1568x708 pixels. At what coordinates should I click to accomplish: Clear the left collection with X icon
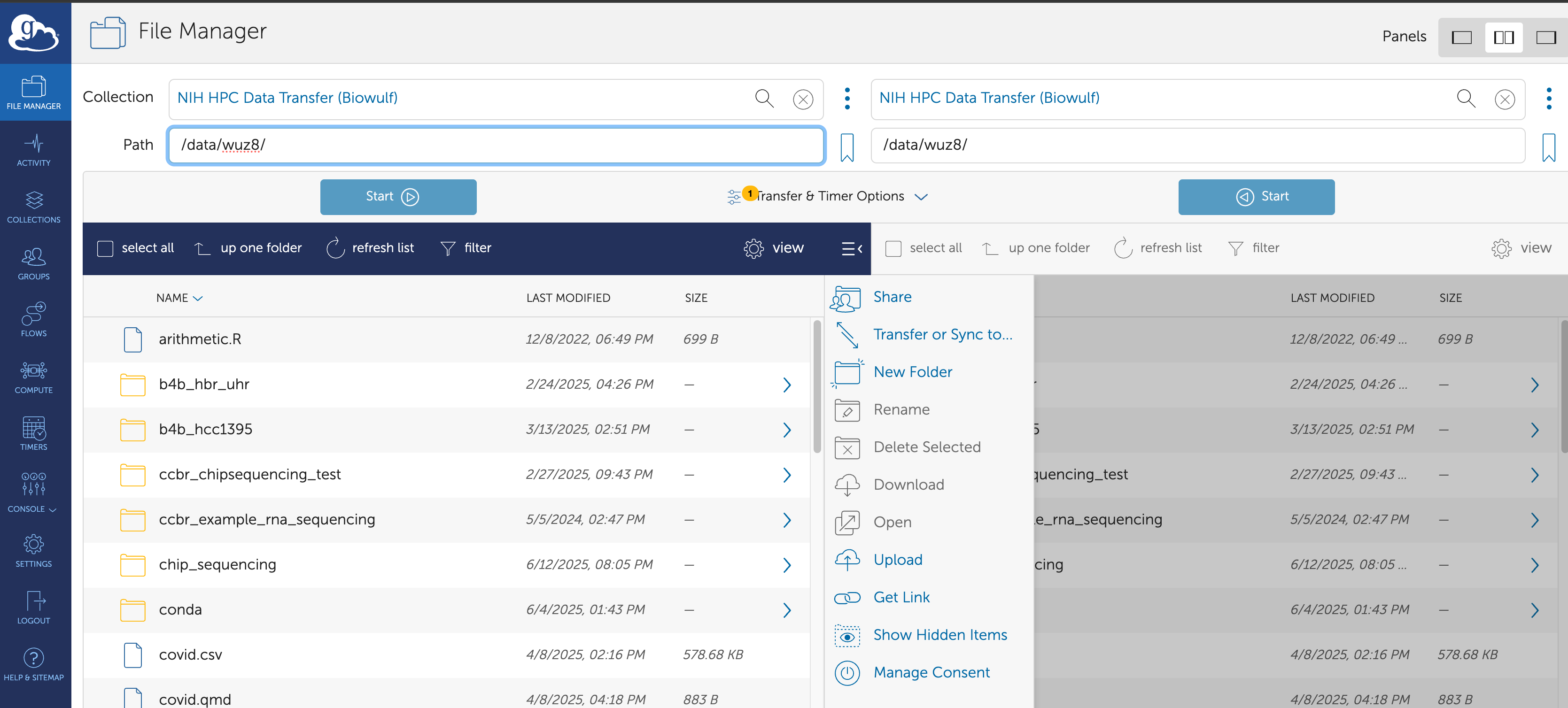pos(803,99)
